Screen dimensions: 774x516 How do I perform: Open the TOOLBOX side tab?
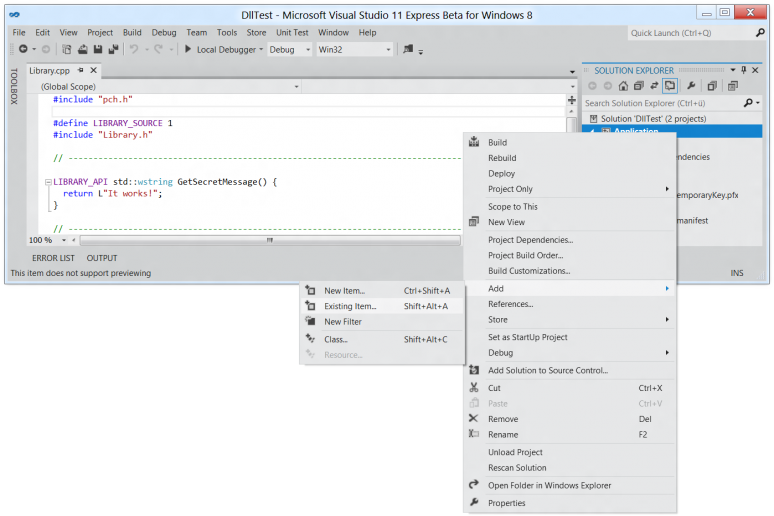click(14, 86)
